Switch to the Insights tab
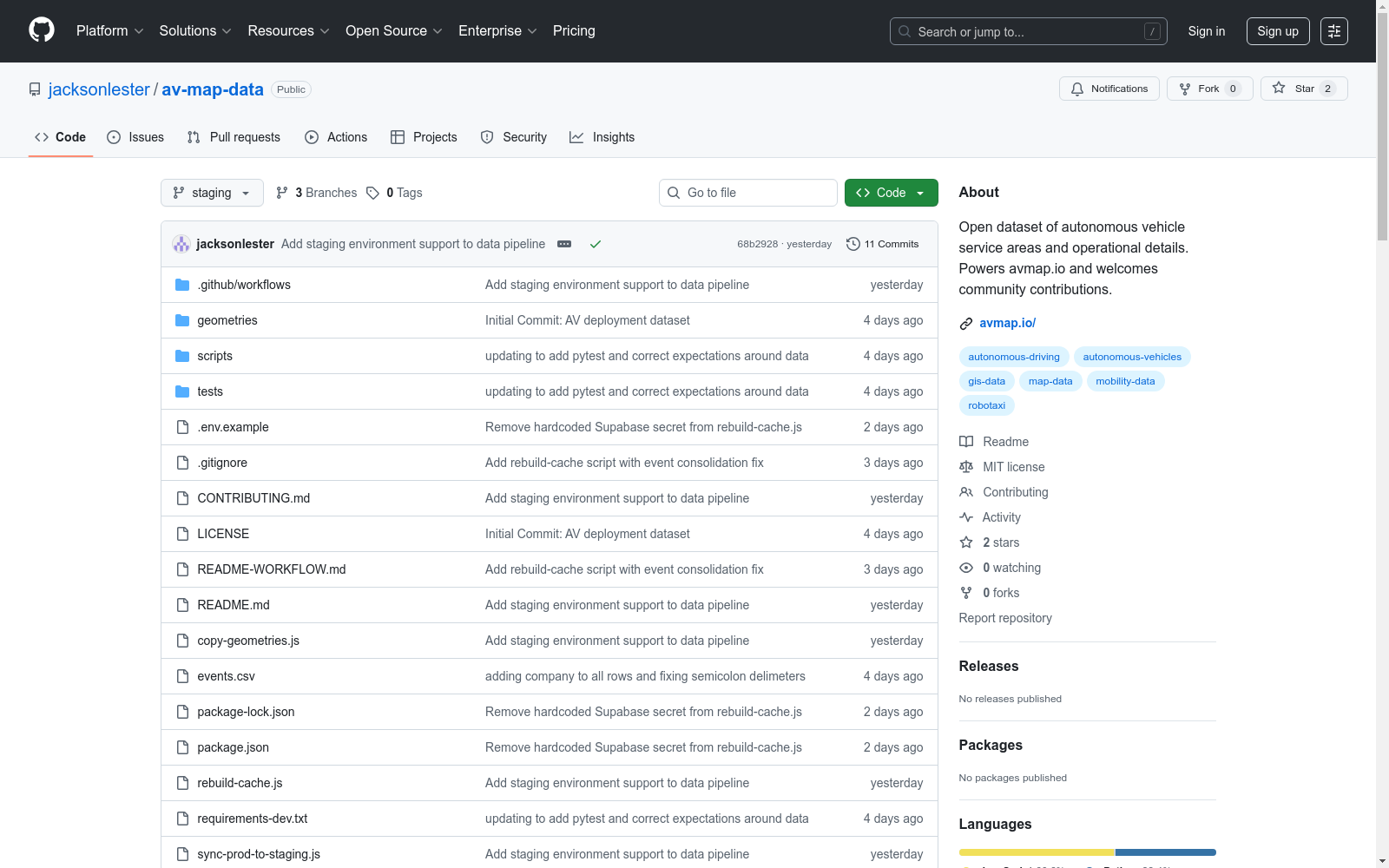 click(x=602, y=137)
